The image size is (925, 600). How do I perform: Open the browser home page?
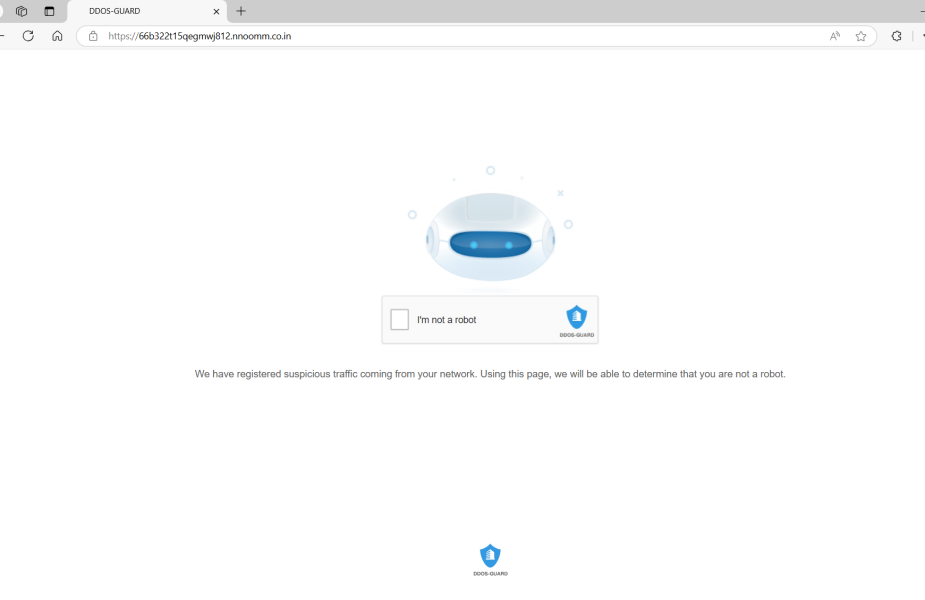tap(57, 36)
